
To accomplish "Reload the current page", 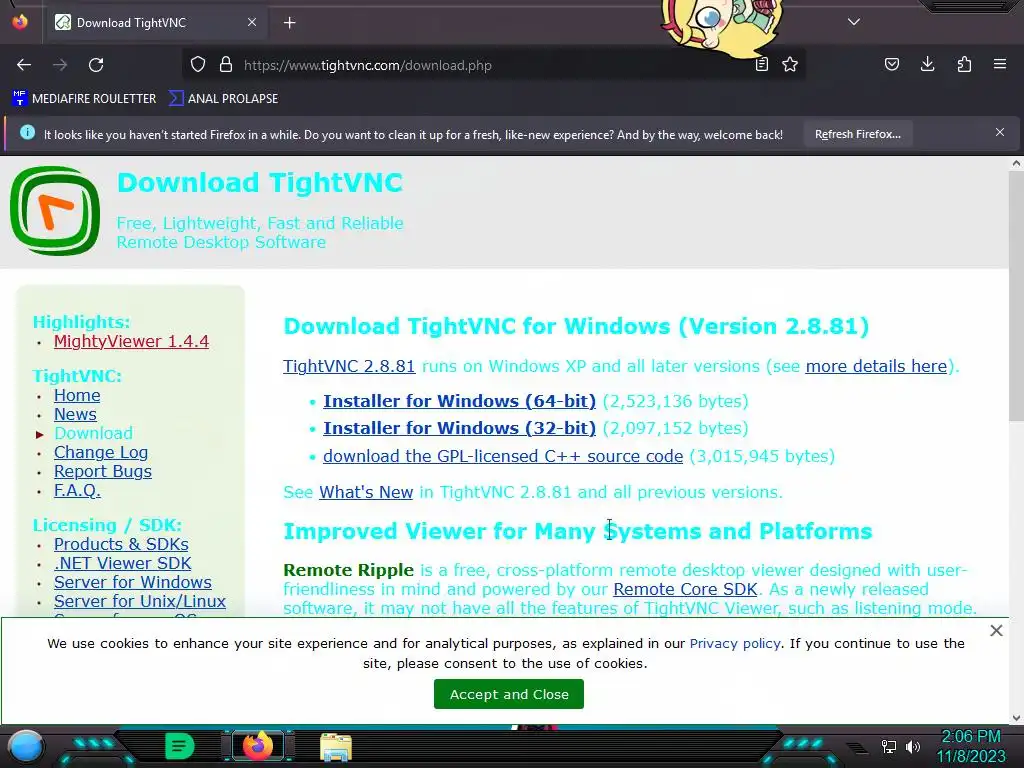I will point(96,65).
